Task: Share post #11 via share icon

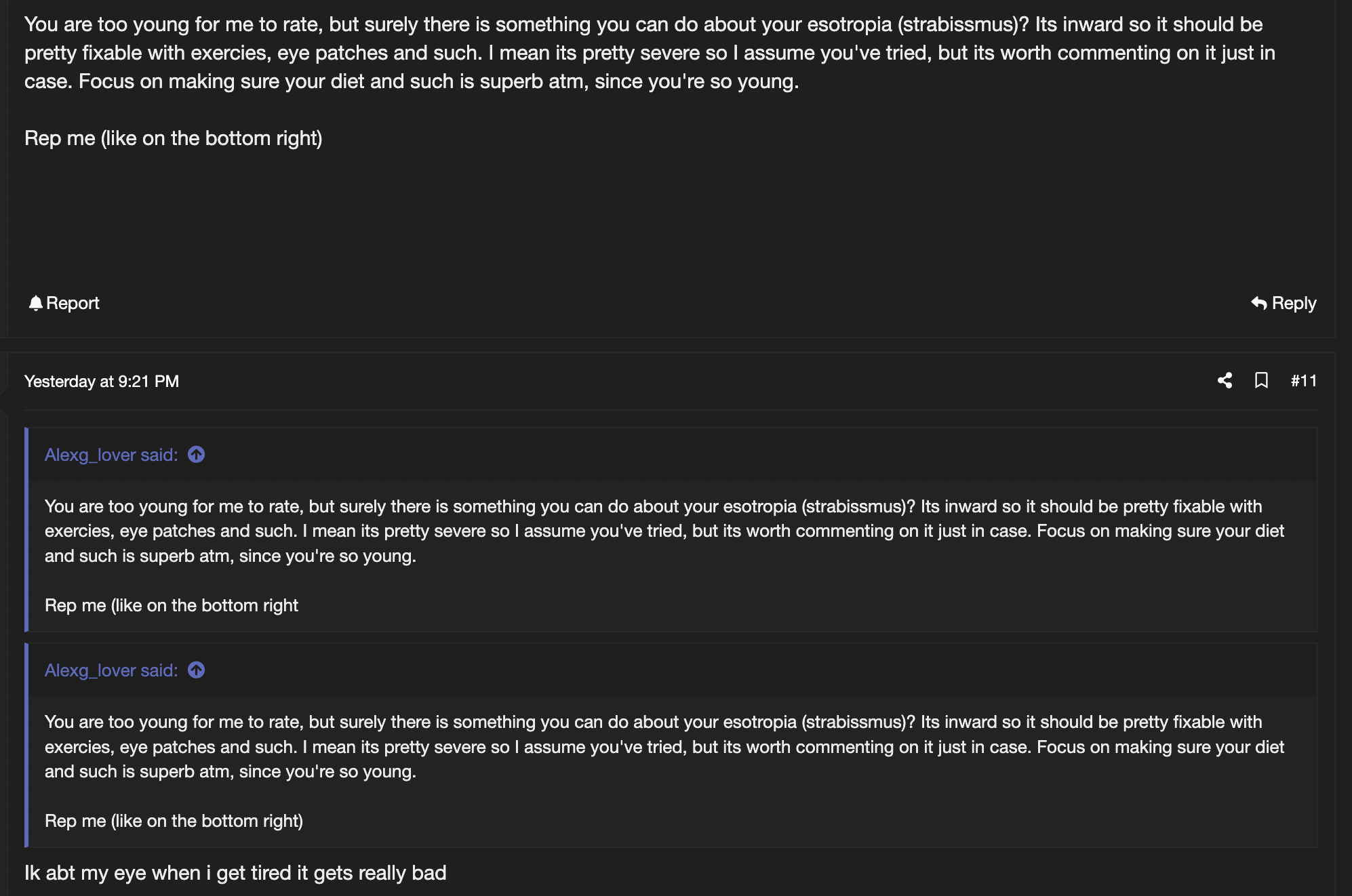Action: click(x=1225, y=380)
